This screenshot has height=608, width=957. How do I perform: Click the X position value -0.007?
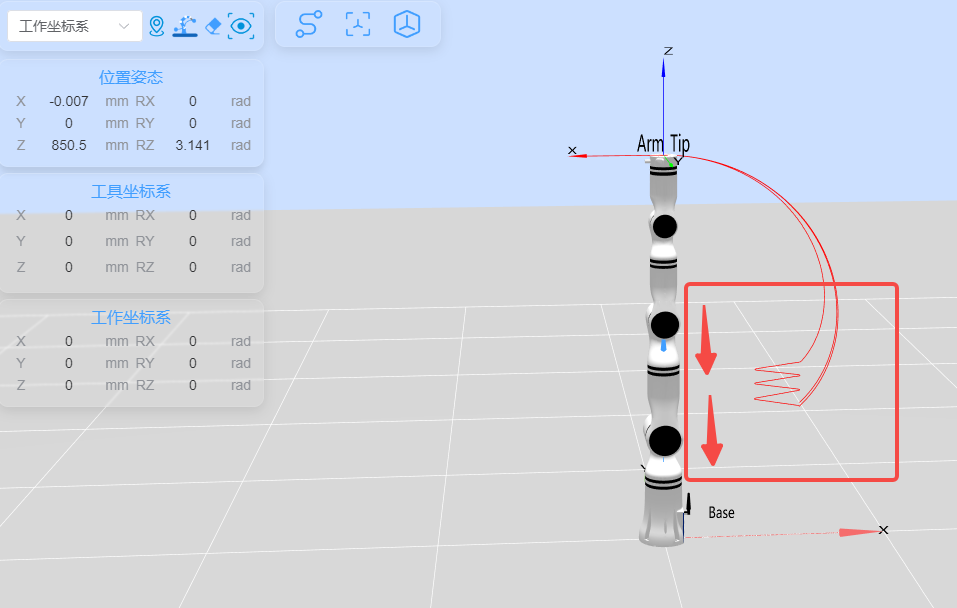(67, 101)
